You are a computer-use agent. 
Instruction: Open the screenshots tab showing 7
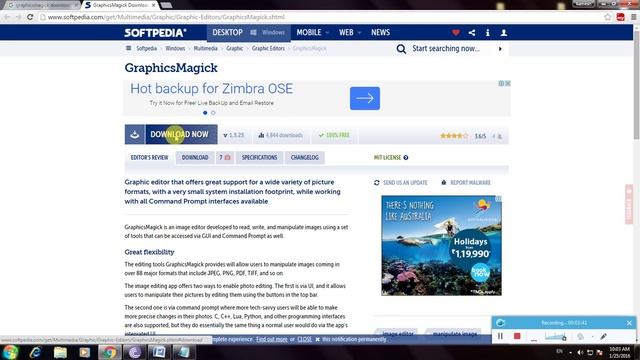[225, 158]
